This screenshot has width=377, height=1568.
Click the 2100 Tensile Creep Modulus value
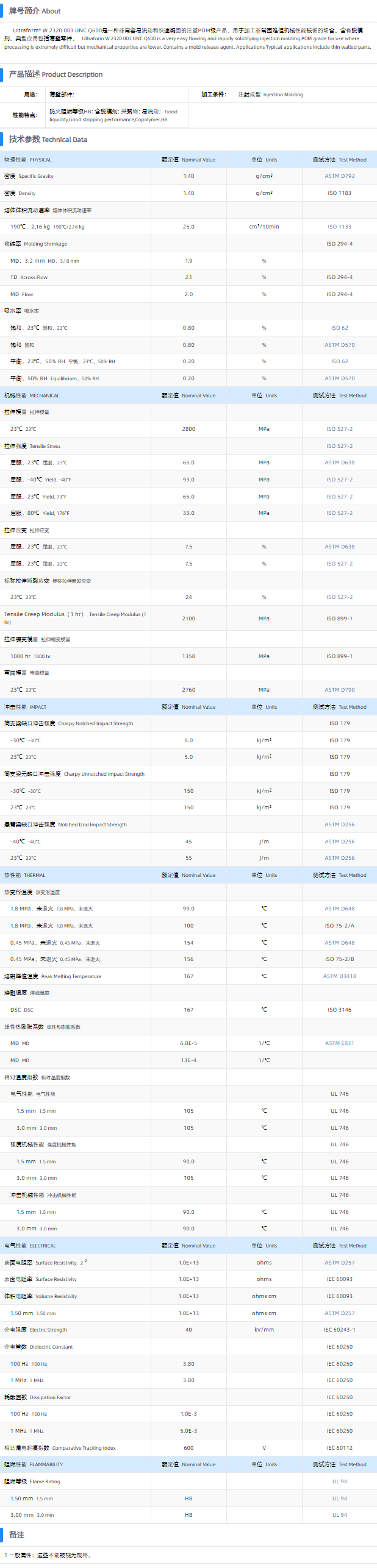(x=188, y=619)
